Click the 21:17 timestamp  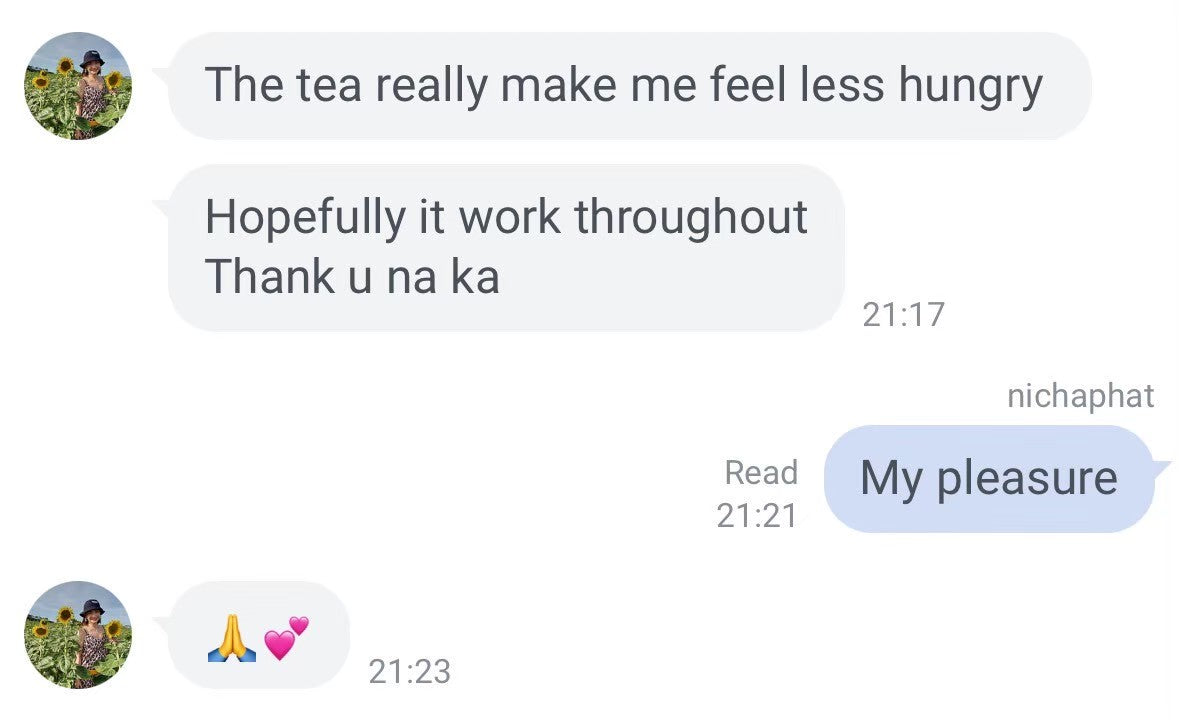pyautogui.click(x=902, y=315)
